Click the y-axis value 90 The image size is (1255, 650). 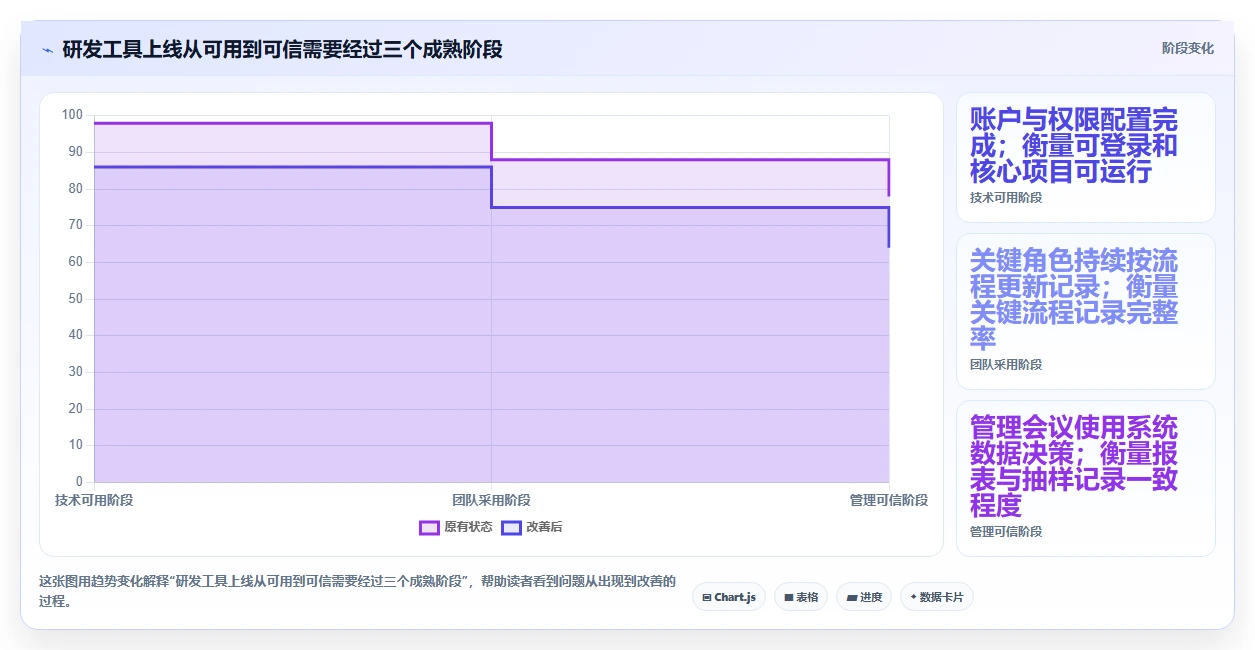tap(76, 152)
